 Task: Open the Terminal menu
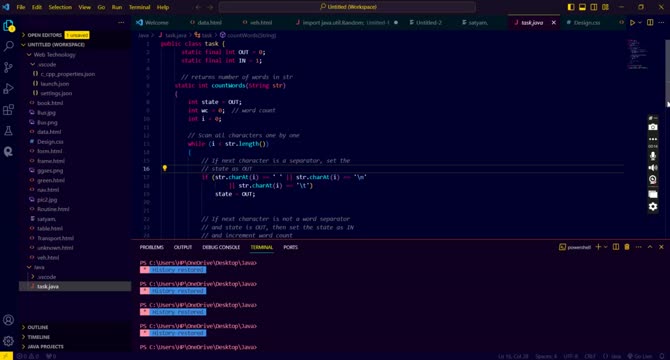tap(139, 7)
